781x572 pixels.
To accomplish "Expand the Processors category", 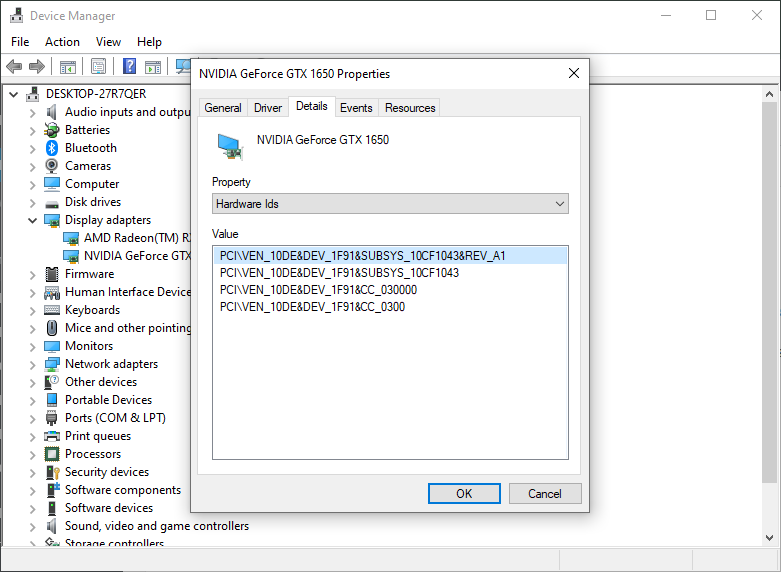I will (33, 454).
